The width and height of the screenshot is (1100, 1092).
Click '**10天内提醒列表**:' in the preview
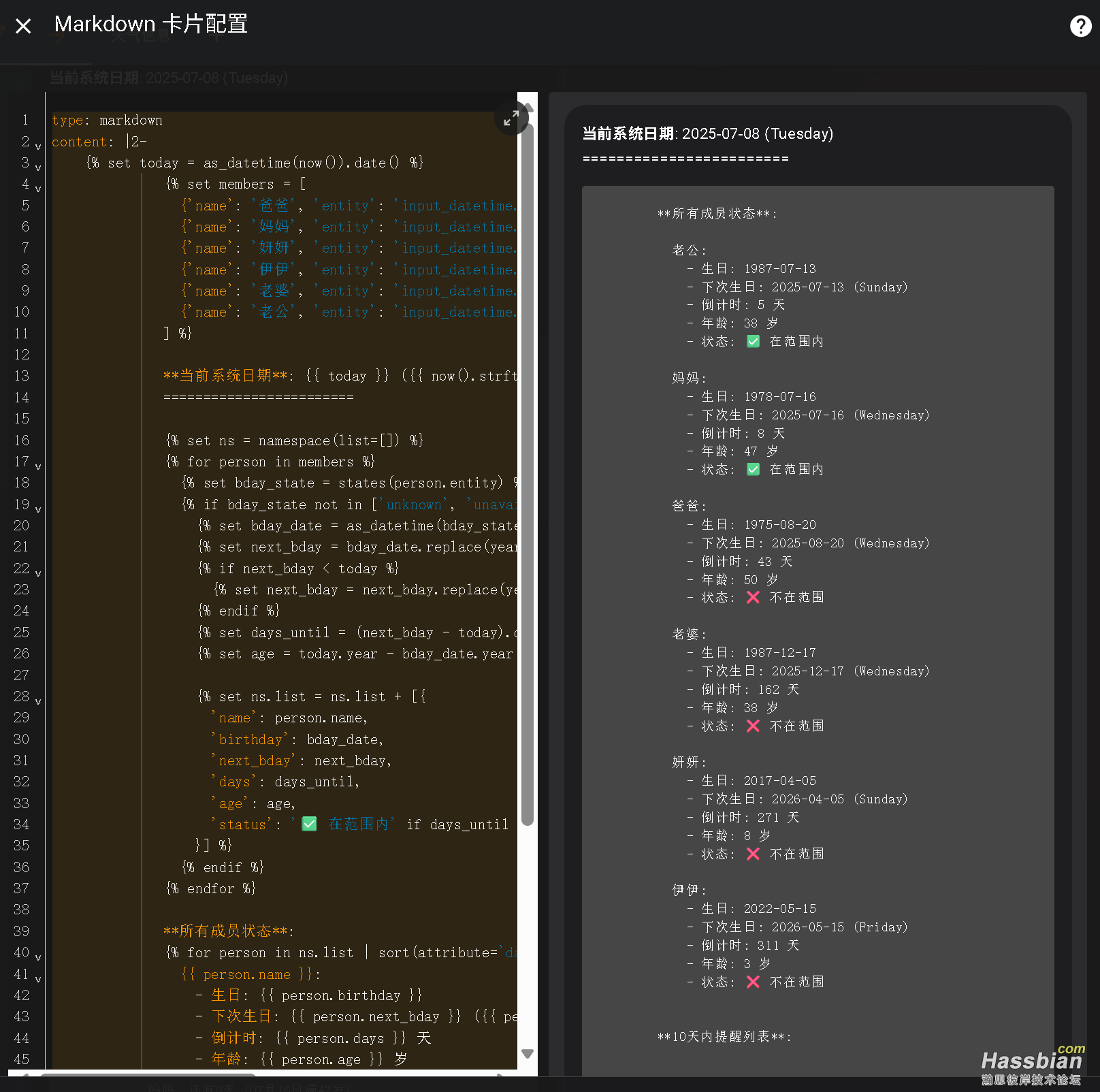724,1037
